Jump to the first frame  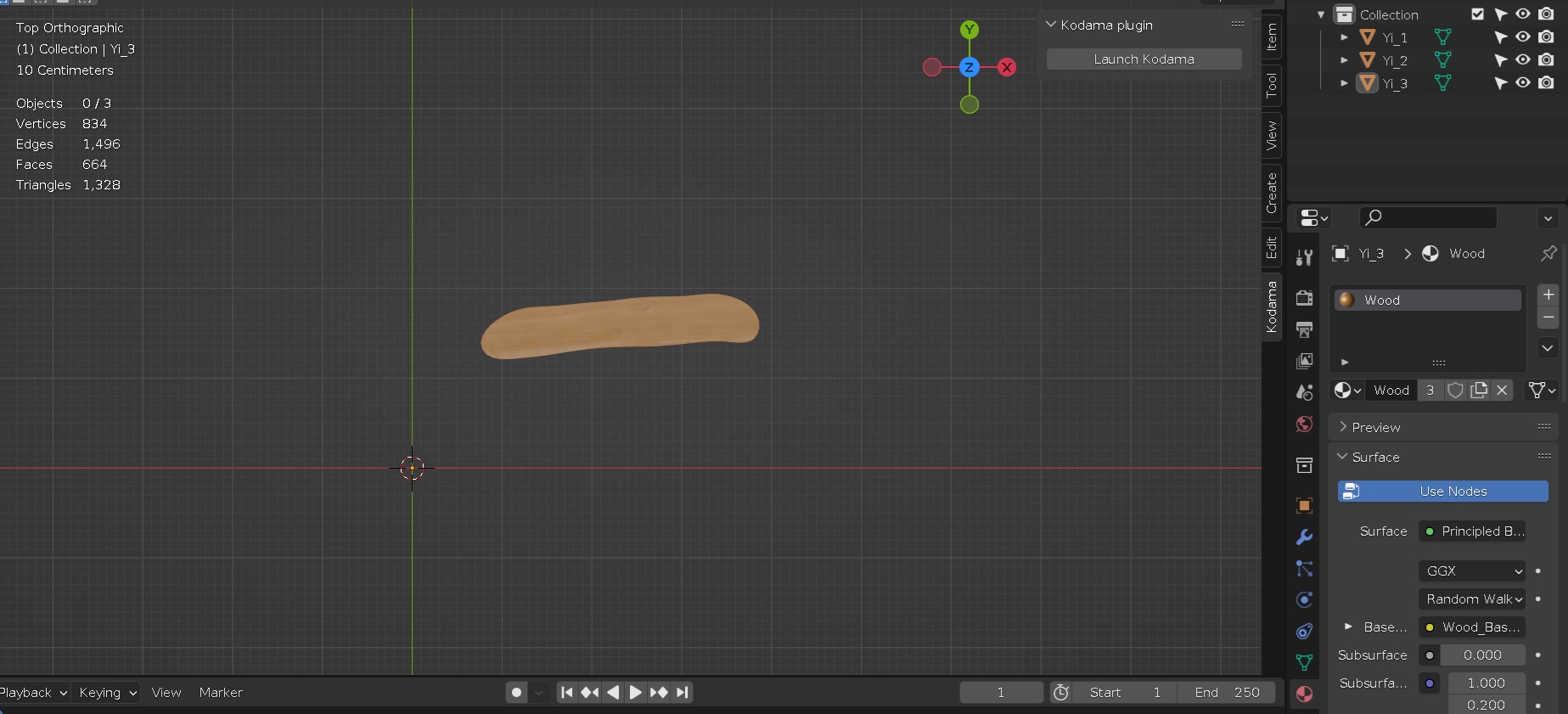(567, 692)
